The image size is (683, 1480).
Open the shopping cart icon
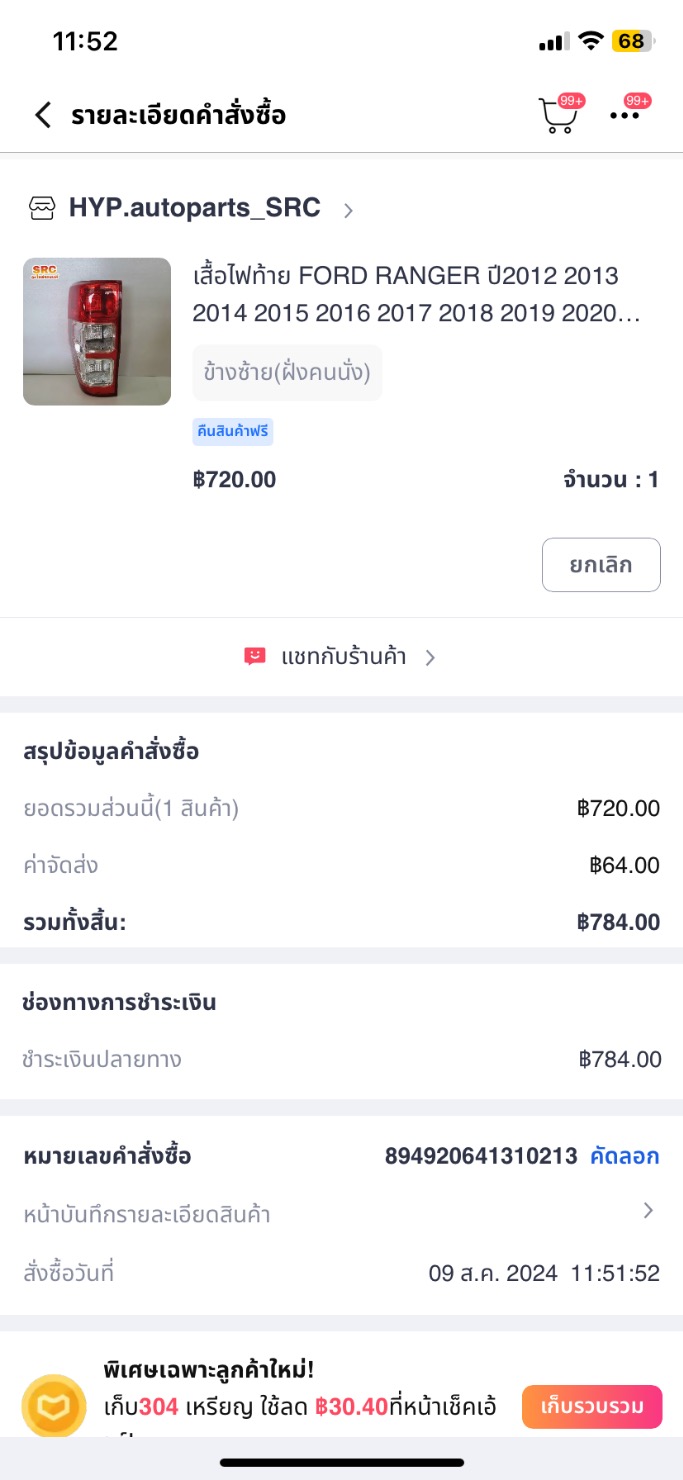pos(558,116)
